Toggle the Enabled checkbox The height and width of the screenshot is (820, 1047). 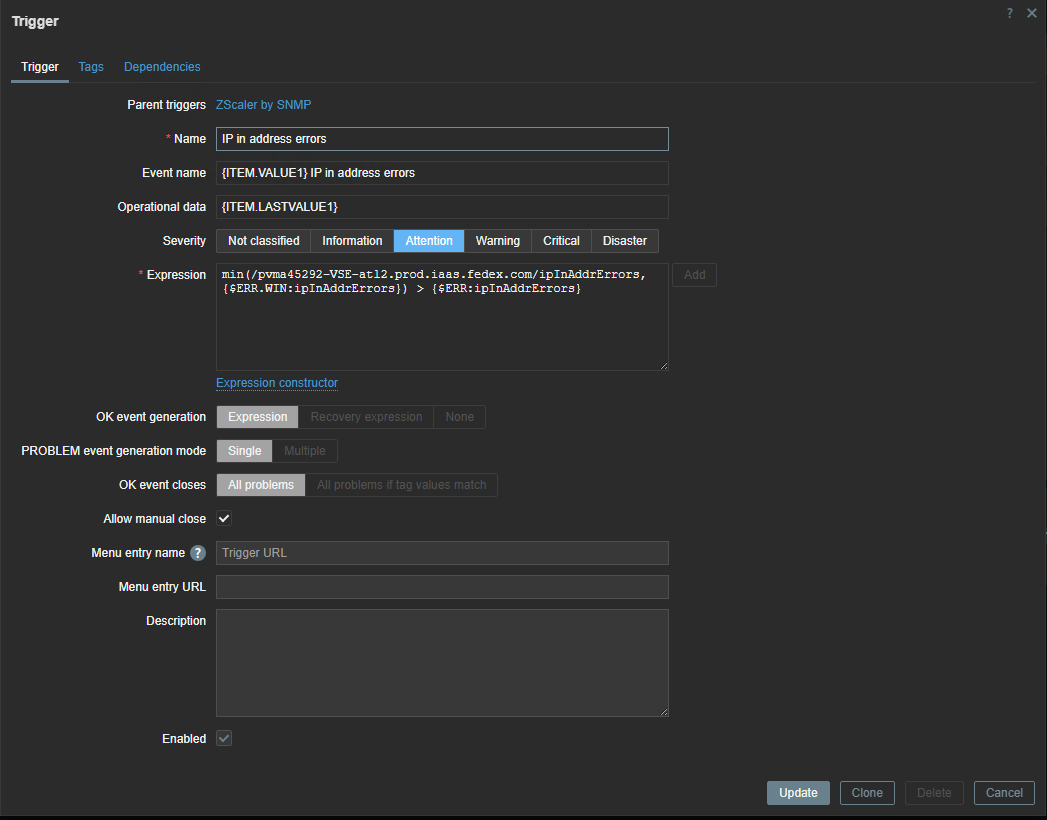click(x=224, y=739)
